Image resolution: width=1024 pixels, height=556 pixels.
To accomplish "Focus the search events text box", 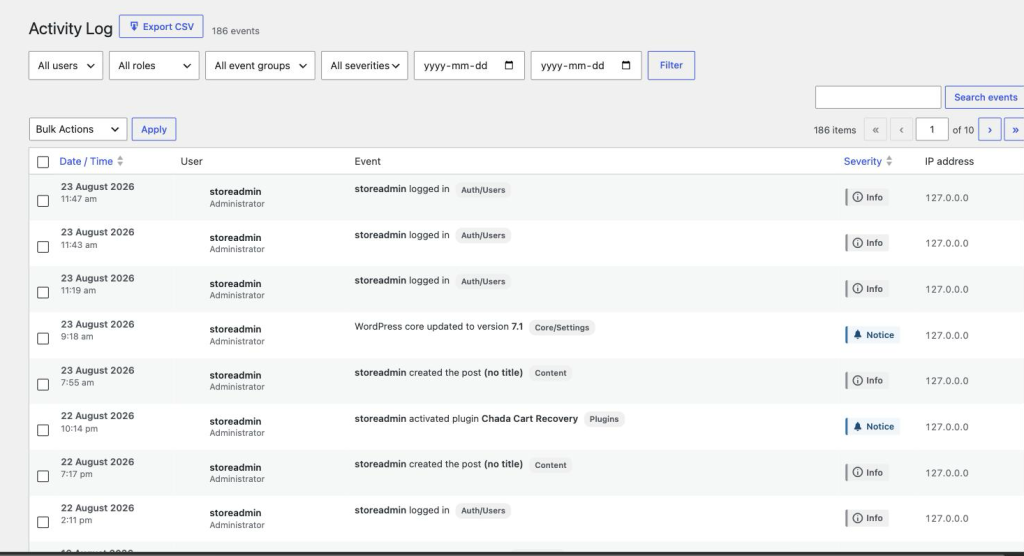I will [x=878, y=97].
